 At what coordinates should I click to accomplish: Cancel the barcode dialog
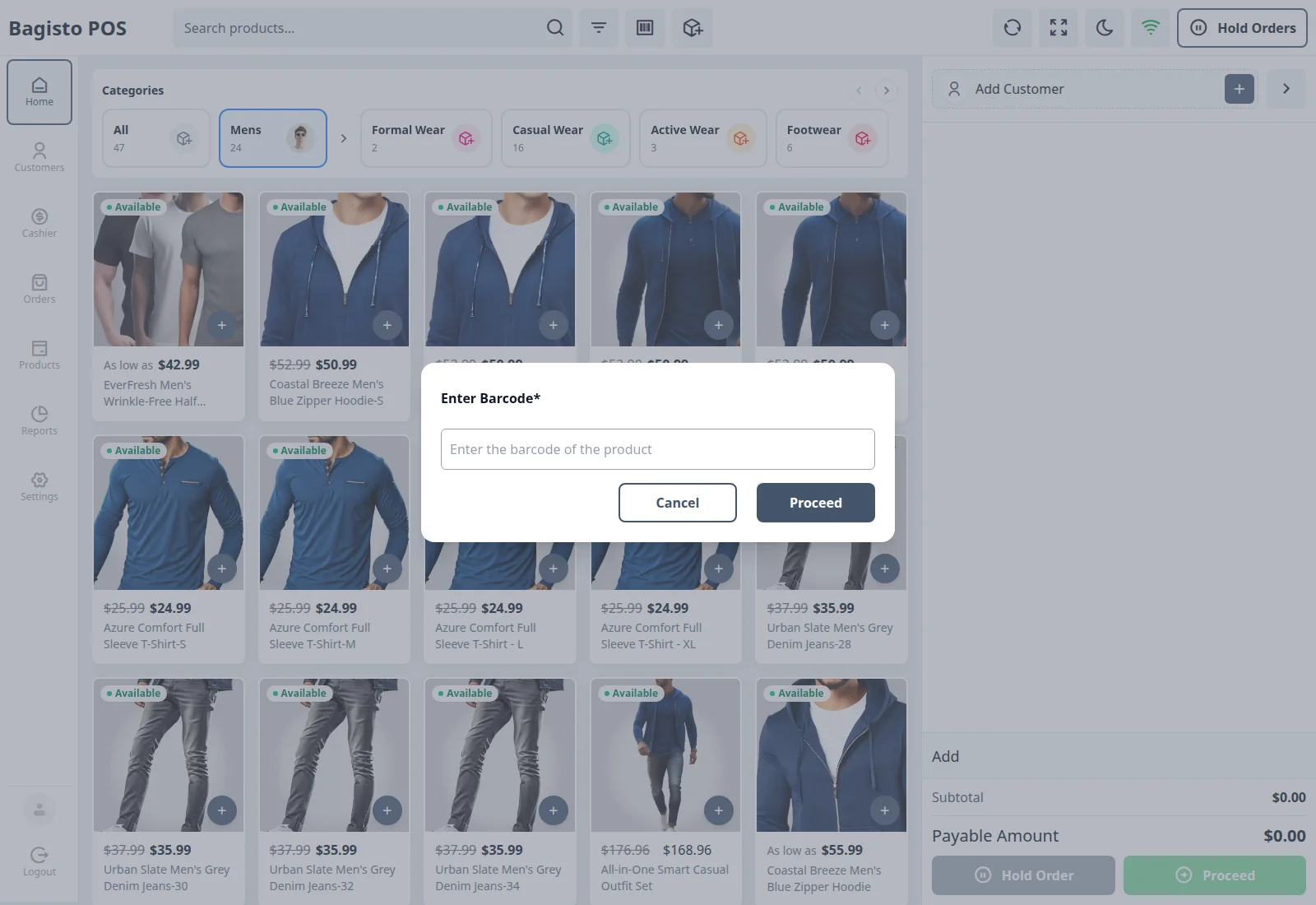click(678, 503)
